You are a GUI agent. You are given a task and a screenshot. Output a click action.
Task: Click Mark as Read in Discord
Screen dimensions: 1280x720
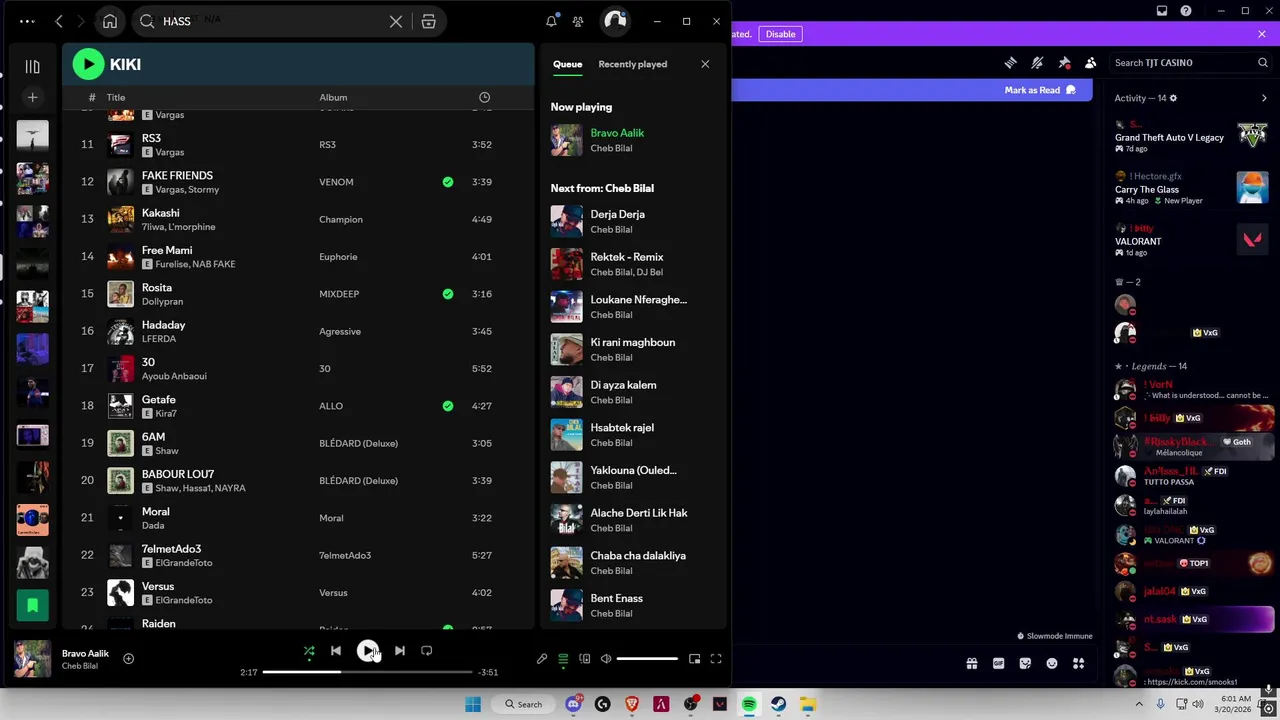pyautogui.click(x=1040, y=90)
